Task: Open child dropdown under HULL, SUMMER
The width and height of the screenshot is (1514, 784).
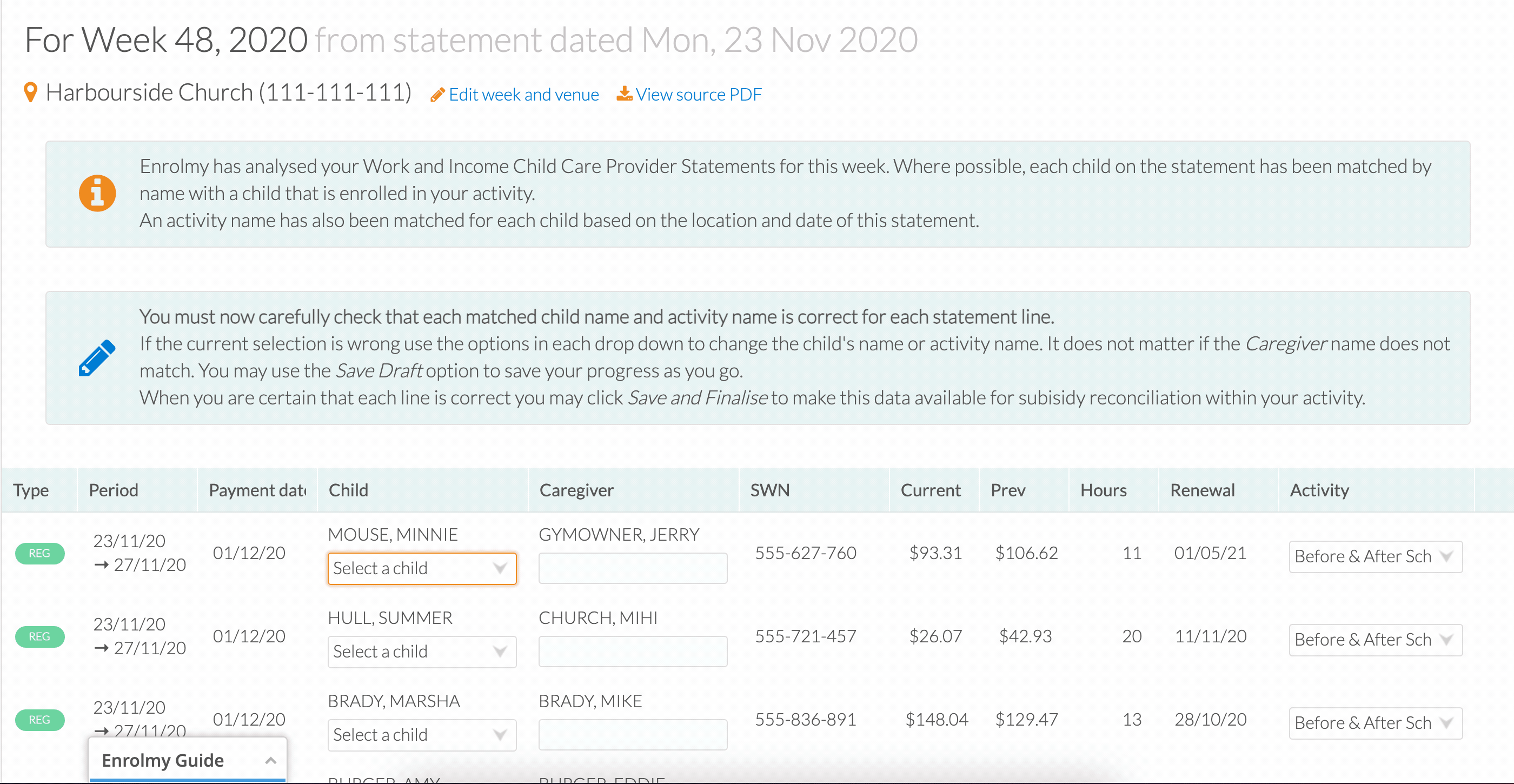Action: [422, 652]
